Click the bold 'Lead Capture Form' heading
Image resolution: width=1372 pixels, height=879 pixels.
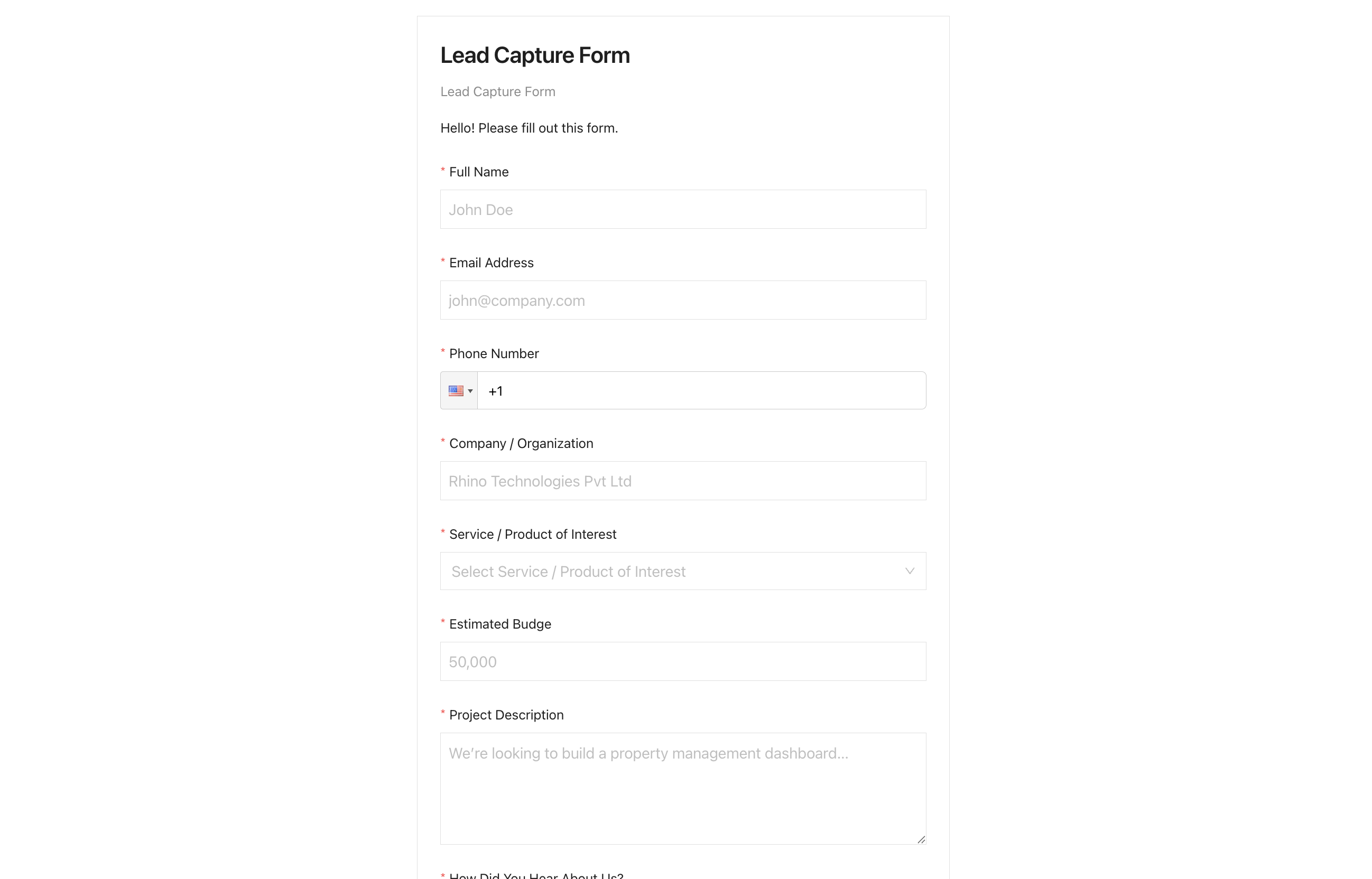point(535,55)
